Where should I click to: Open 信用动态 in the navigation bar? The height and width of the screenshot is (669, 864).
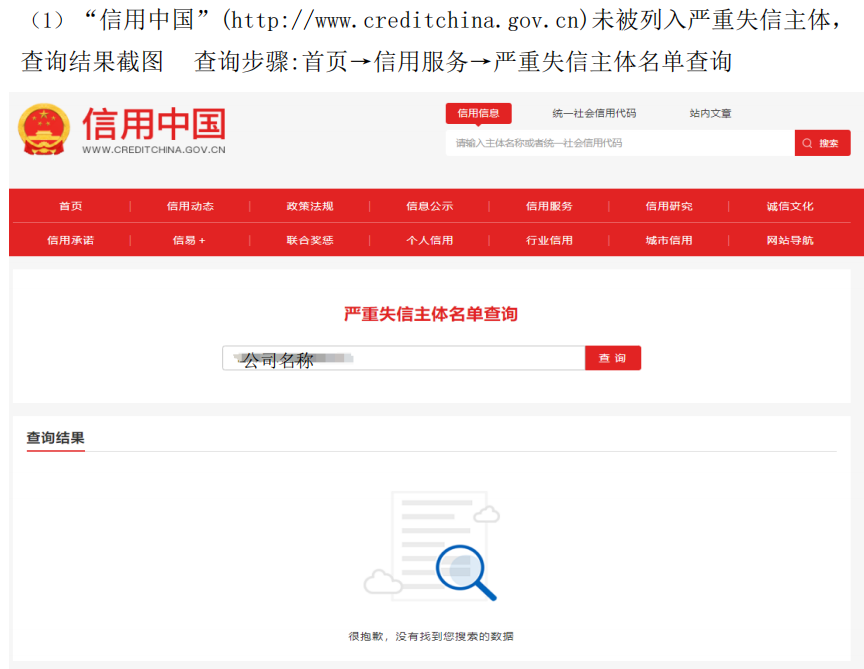coord(190,206)
